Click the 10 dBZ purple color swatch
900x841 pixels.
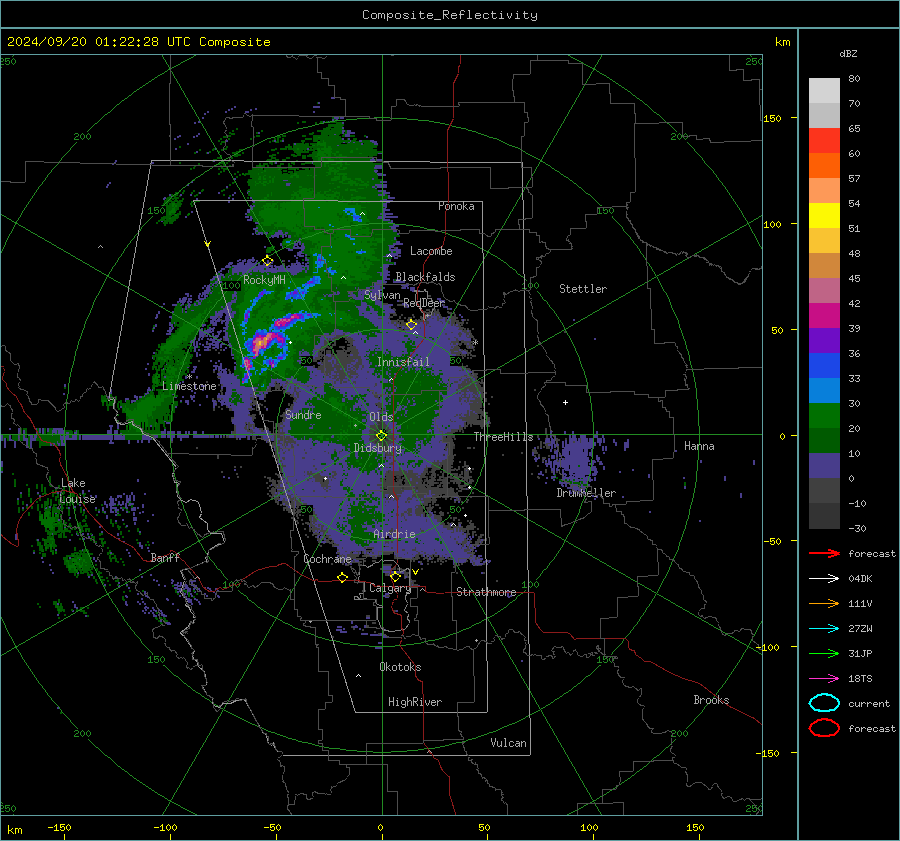[x=824, y=466]
